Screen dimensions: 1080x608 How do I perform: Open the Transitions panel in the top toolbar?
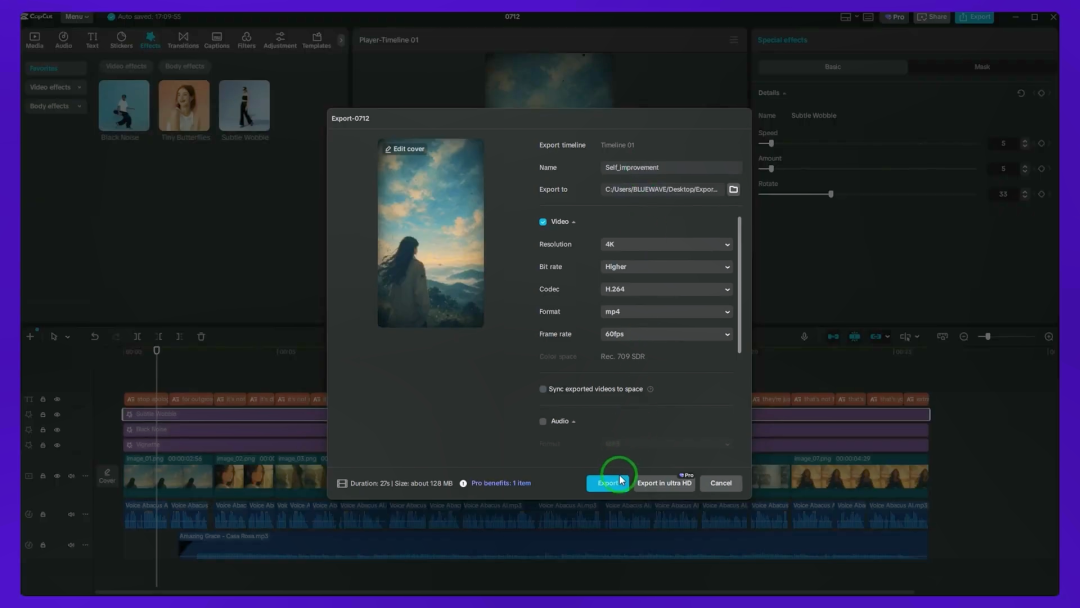183,40
